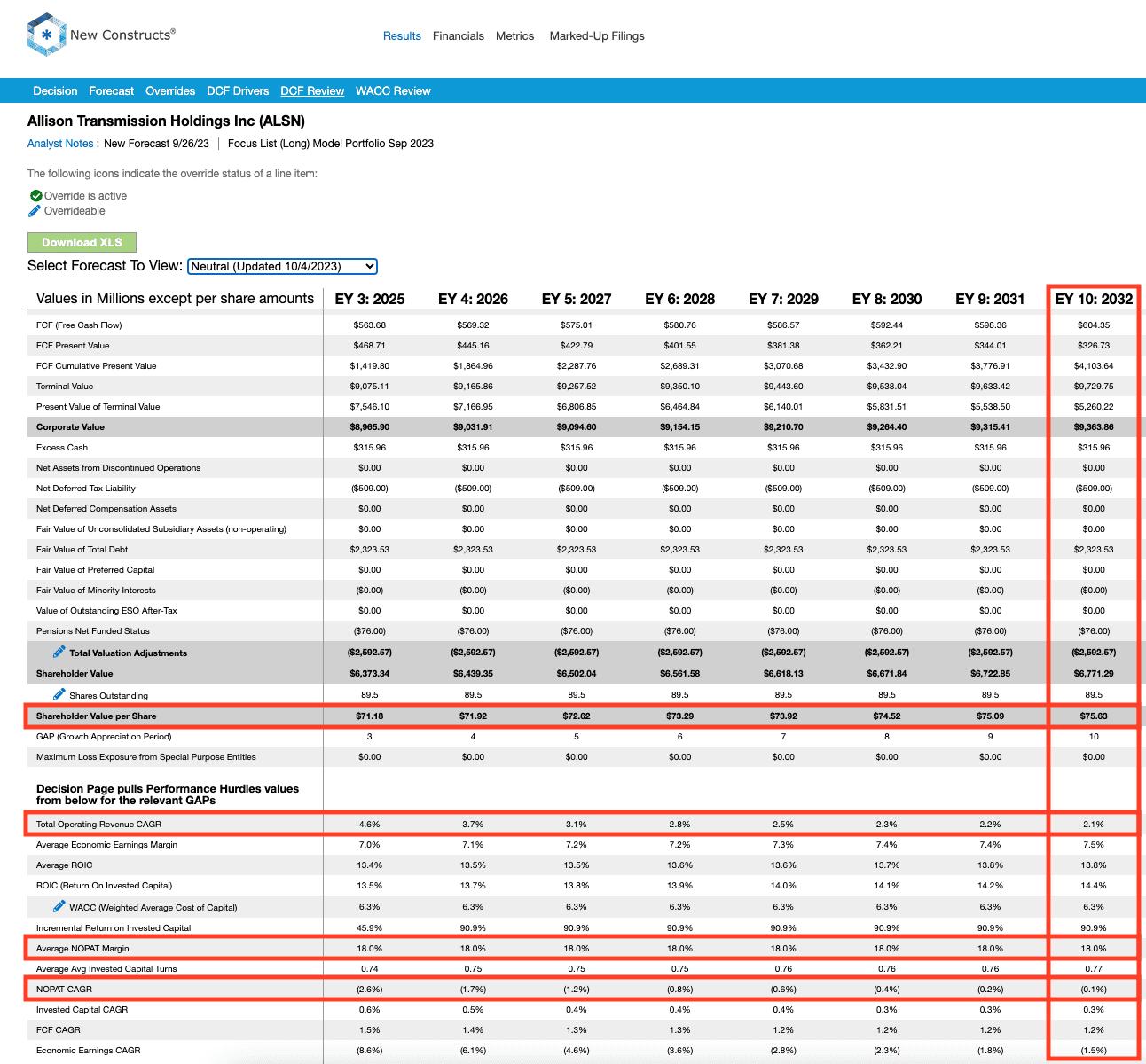Click the New Constructs brand name text
This screenshot has width=1146, height=1064.
tap(122, 35)
